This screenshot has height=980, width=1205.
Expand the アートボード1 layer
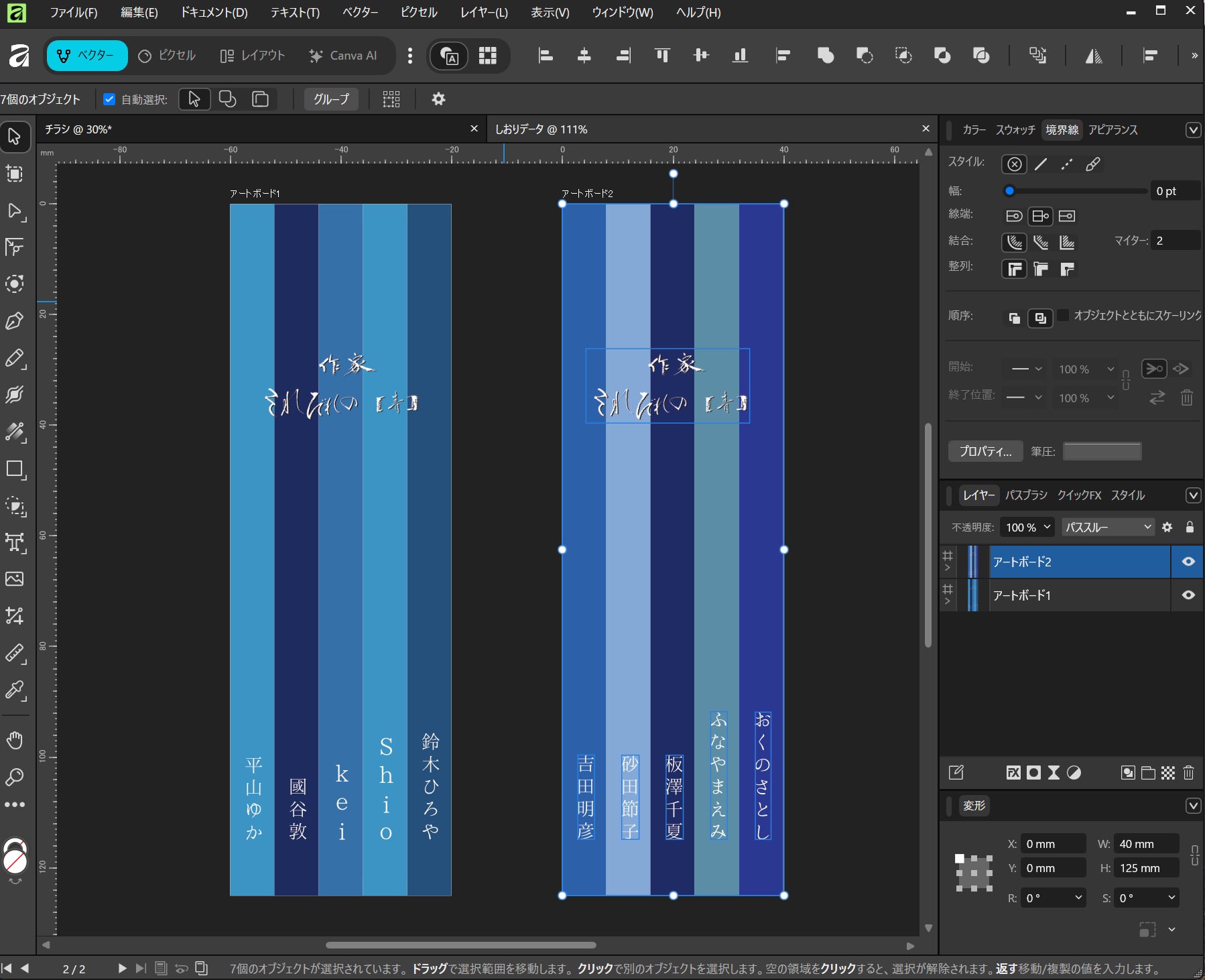(x=947, y=601)
